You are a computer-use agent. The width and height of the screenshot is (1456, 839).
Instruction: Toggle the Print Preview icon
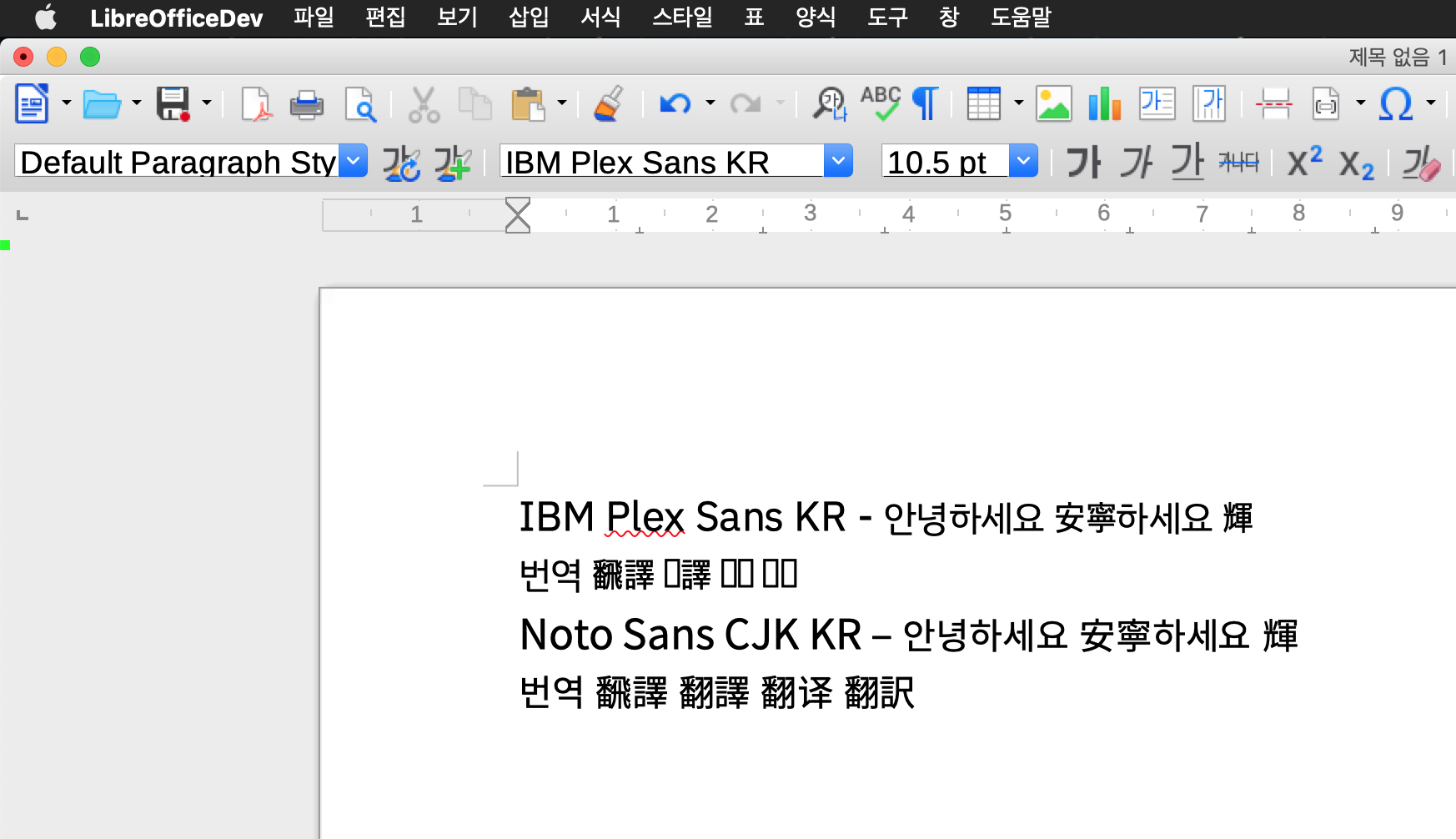tap(360, 104)
